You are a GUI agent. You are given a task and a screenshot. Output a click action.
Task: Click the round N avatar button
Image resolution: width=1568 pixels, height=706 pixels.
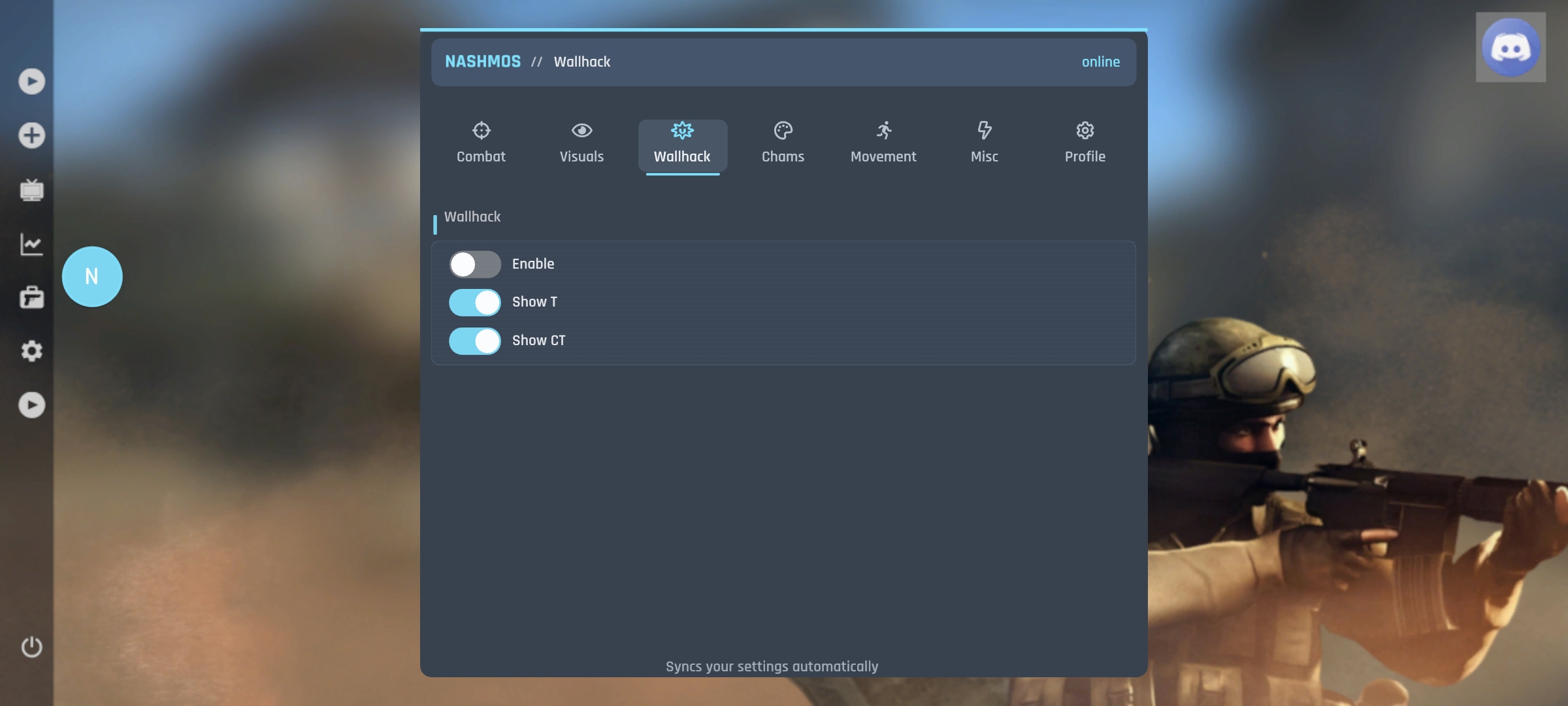(92, 277)
